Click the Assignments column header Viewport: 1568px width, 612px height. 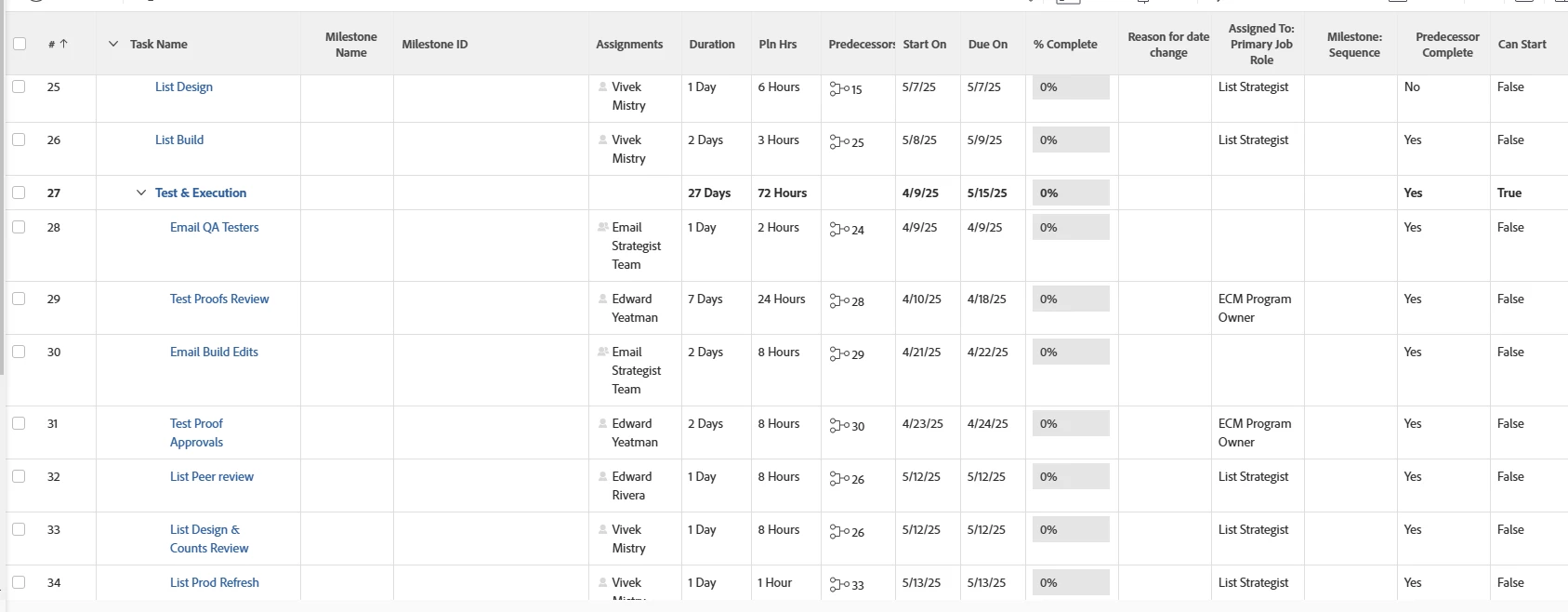pos(629,44)
